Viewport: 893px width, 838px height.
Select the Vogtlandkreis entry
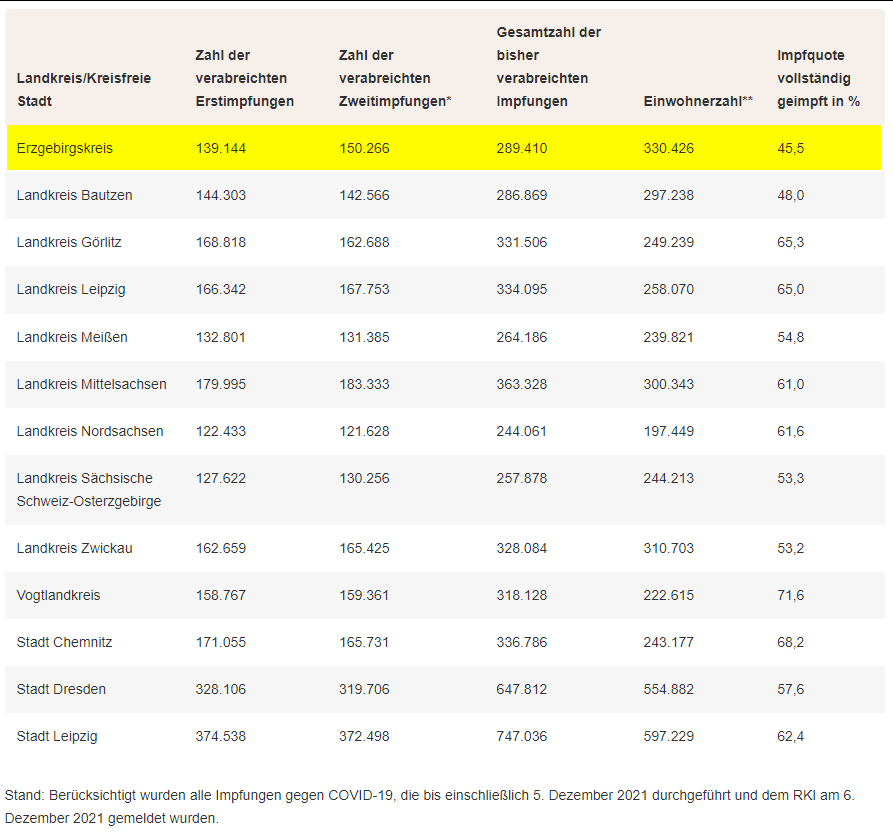pyautogui.click(x=58, y=595)
